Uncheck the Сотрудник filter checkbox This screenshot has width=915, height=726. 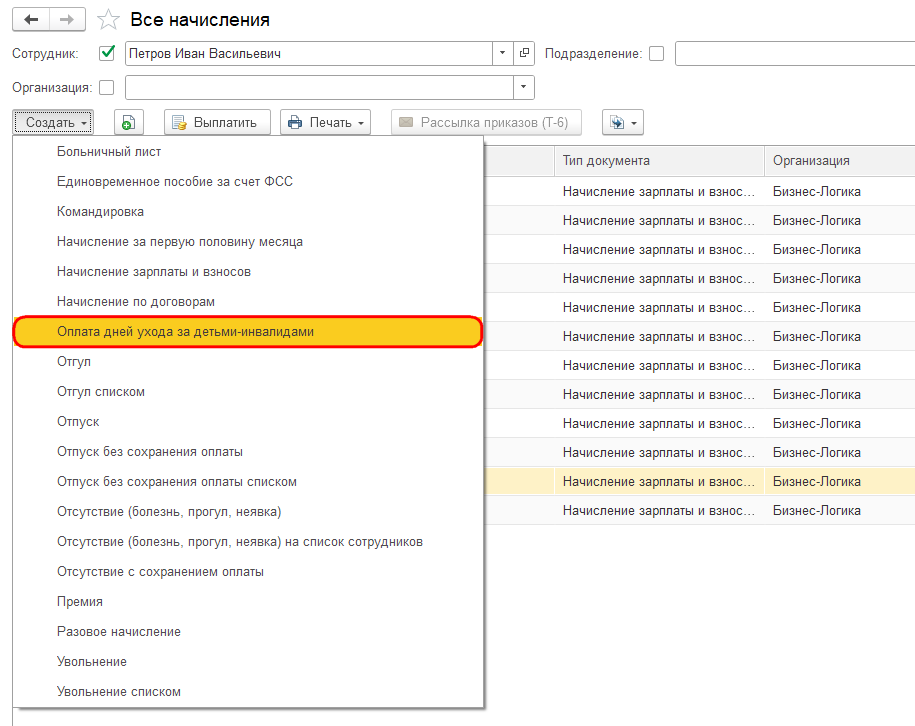(x=107, y=53)
